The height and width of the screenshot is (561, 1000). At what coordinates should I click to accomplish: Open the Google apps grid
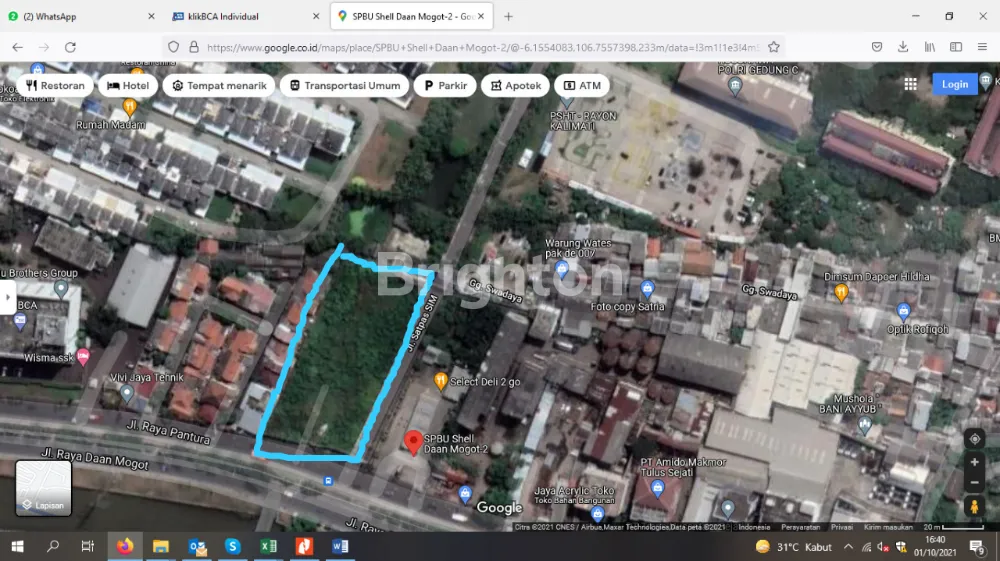[910, 85]
